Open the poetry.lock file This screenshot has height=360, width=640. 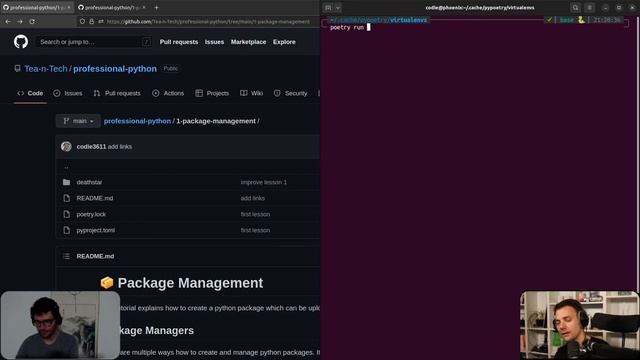(x=91, y=214)
